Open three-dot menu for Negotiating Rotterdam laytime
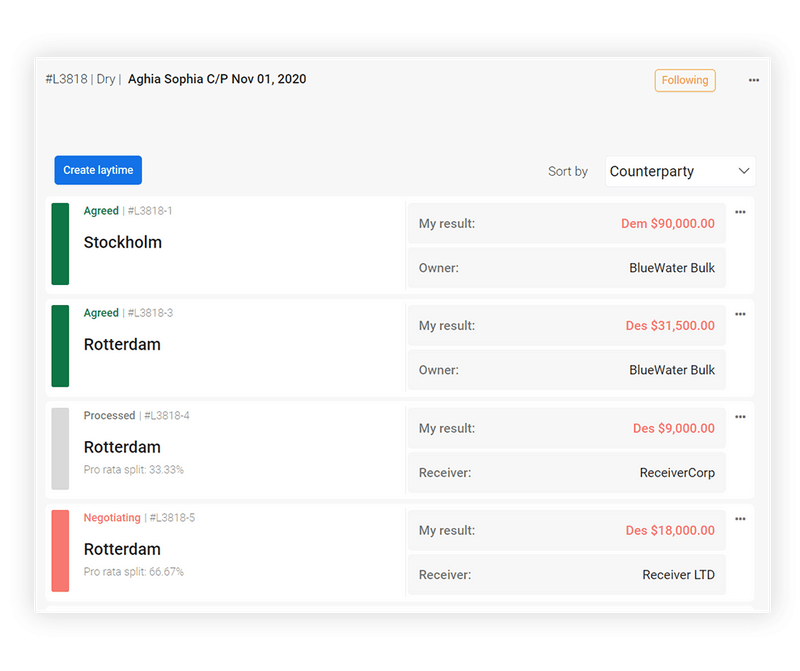This screenshot has height=671, width=800. pyautogui.click(x=740, y=519)
